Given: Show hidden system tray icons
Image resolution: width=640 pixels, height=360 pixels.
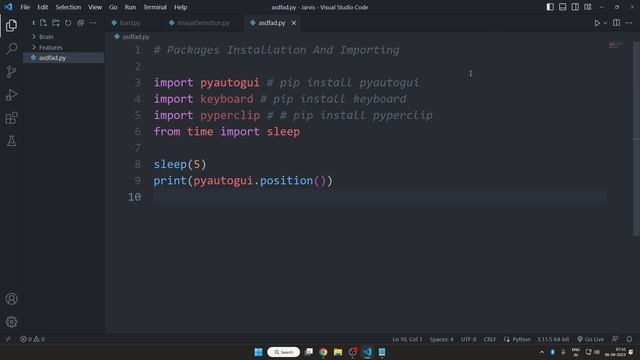Looking at the screenshot, I should (542, 352).
